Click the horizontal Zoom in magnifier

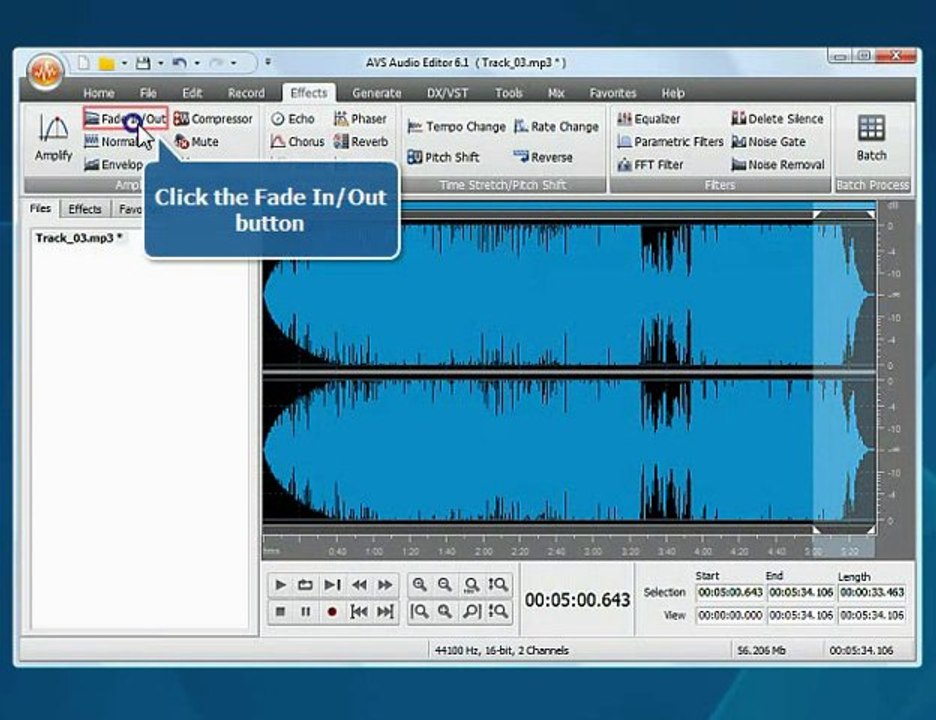pyautogui.click(x=420, y=584)
